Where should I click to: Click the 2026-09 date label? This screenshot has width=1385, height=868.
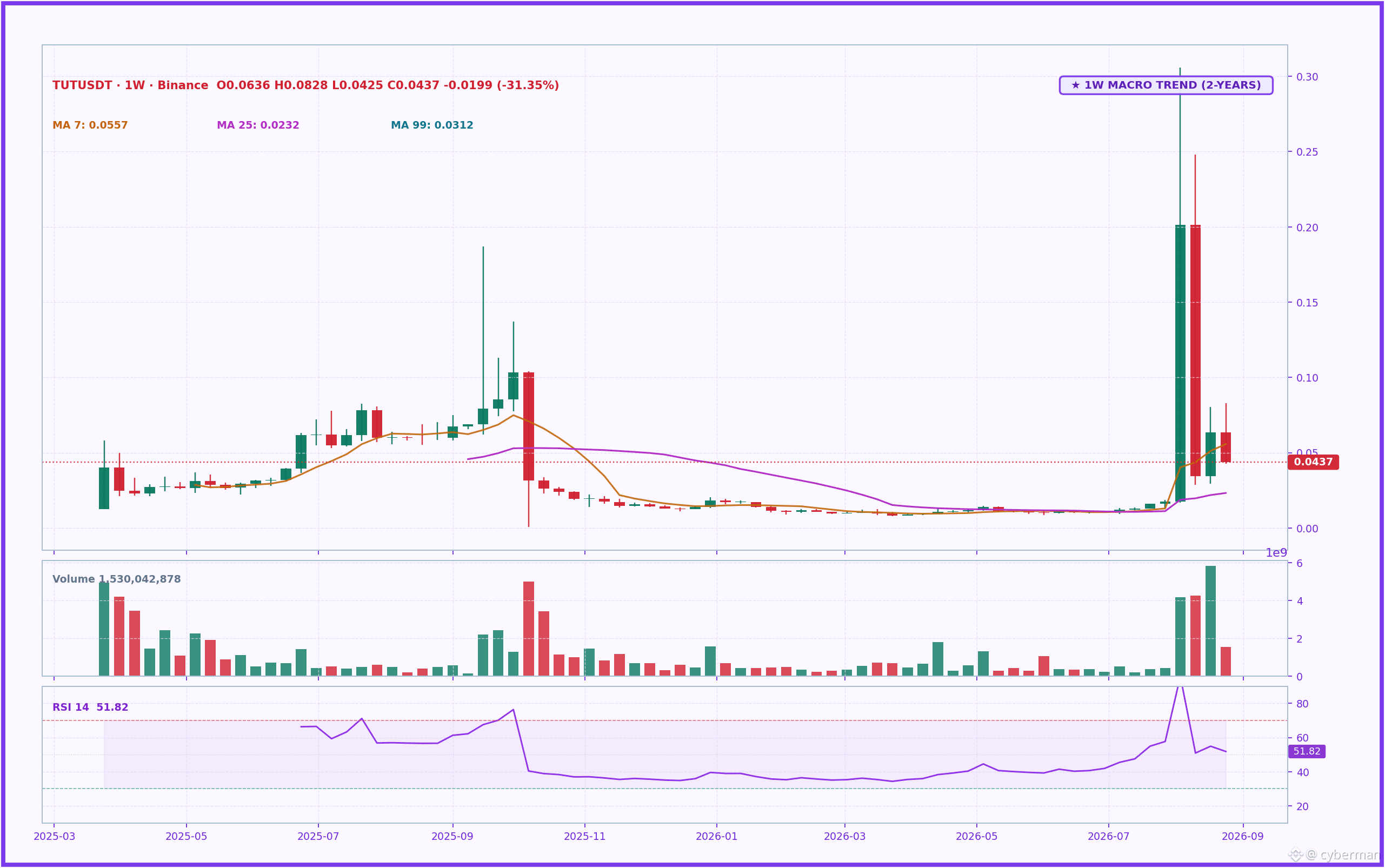coord(1243,837)
